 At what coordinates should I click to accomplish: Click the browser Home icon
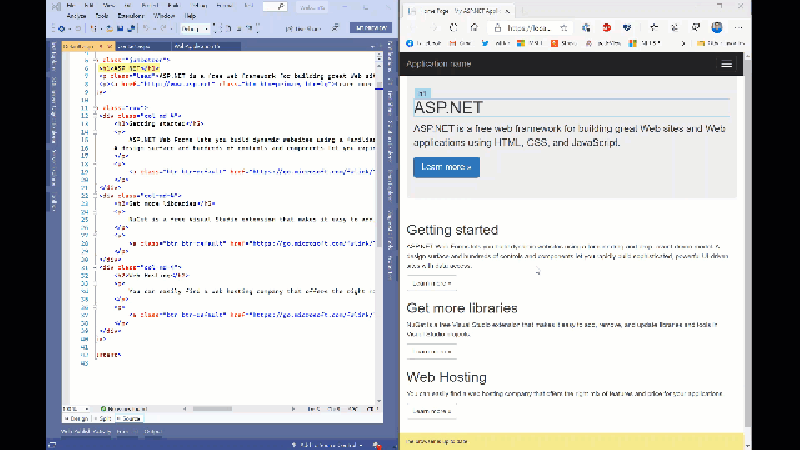(474, 28)
